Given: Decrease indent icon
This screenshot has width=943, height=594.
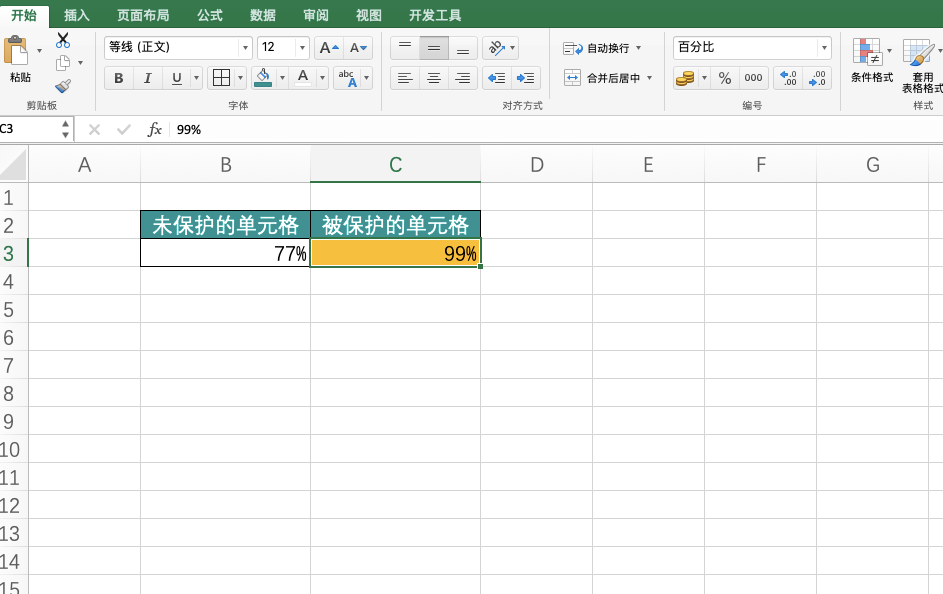Looking at the screenshot, I should pyautogui.click(x=496, y=78).
